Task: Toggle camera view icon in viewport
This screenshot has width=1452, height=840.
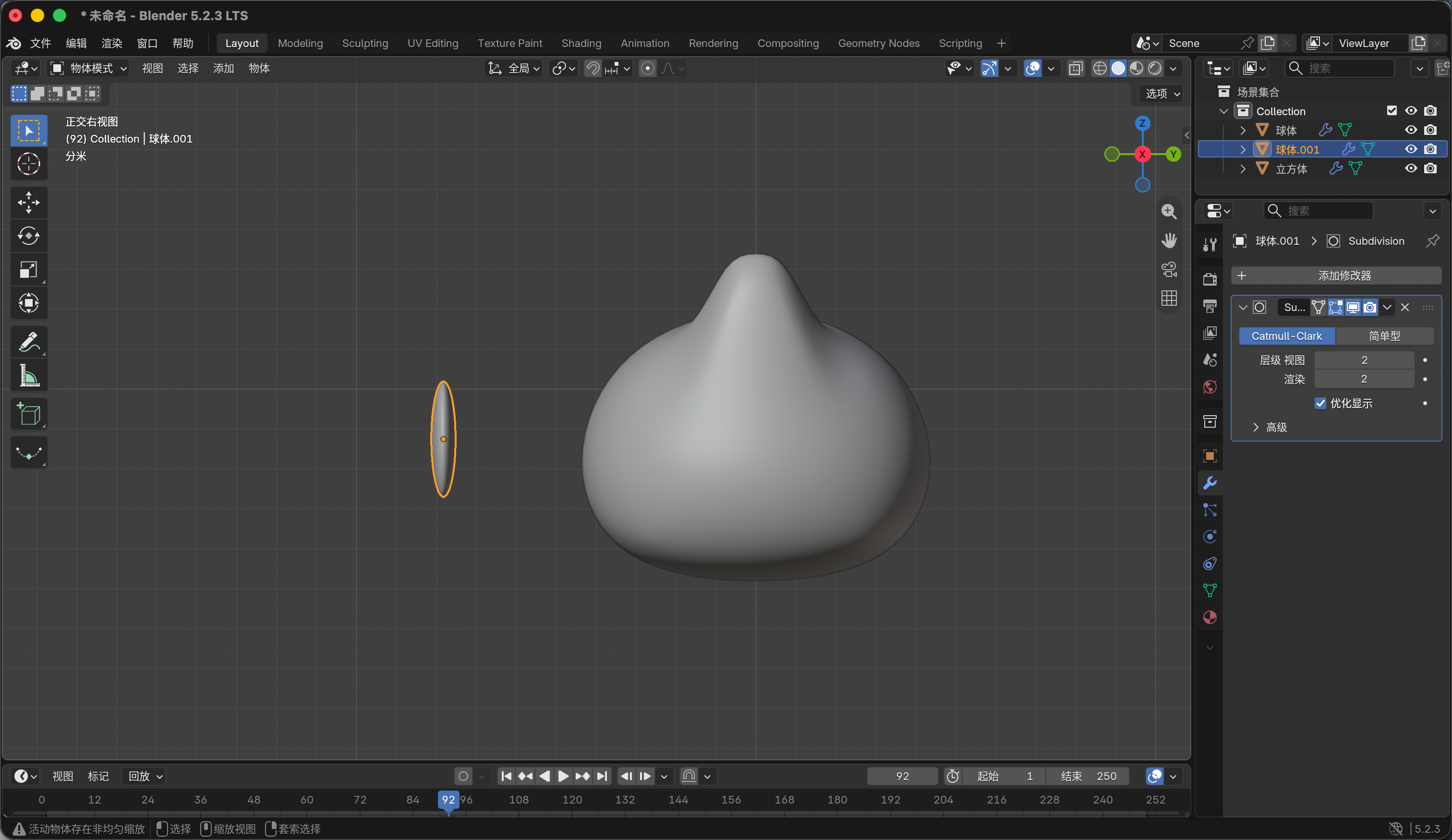Action: click(1169, 269)
